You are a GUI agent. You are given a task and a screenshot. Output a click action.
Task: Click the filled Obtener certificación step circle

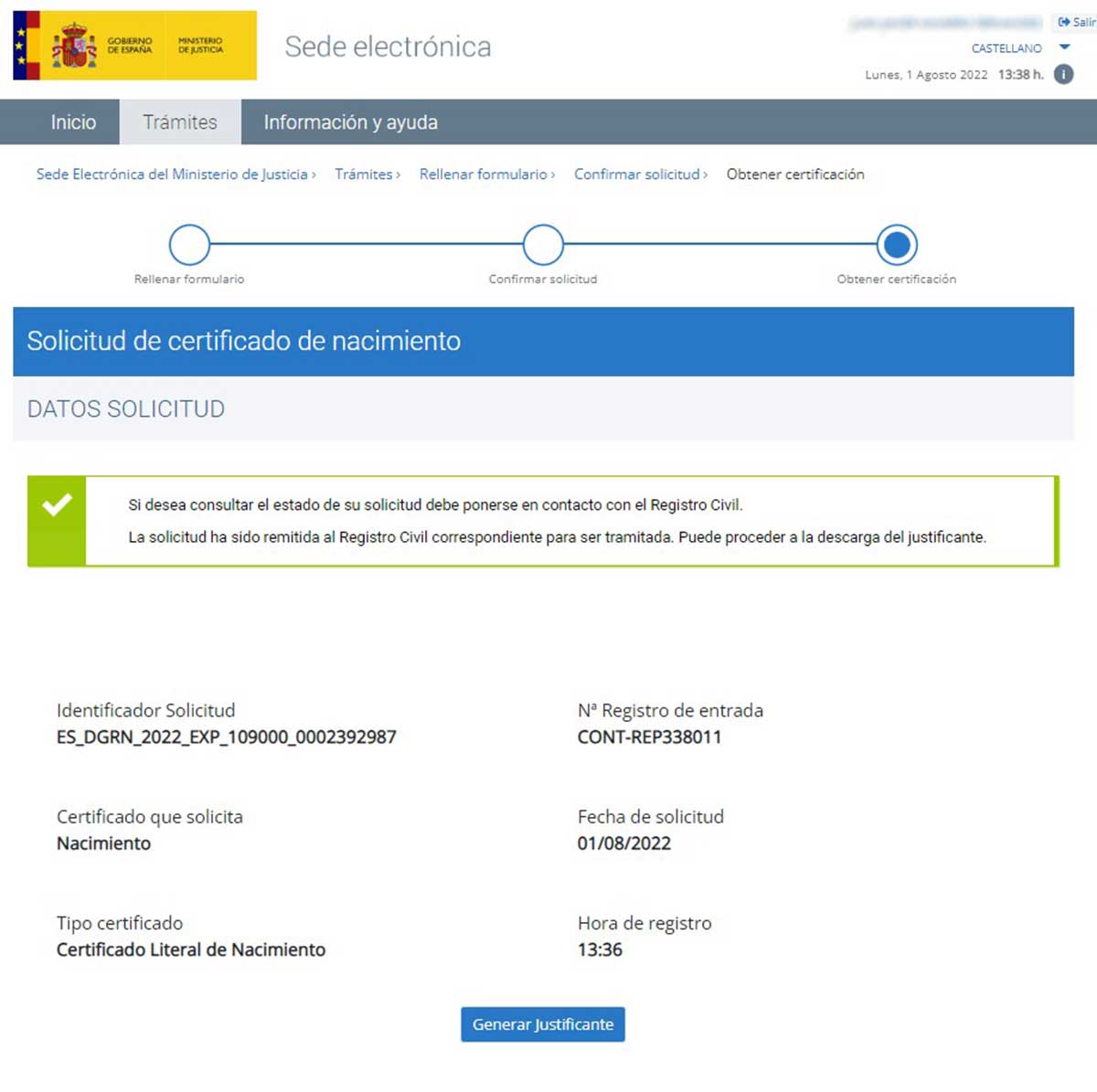tap(897, 245)
